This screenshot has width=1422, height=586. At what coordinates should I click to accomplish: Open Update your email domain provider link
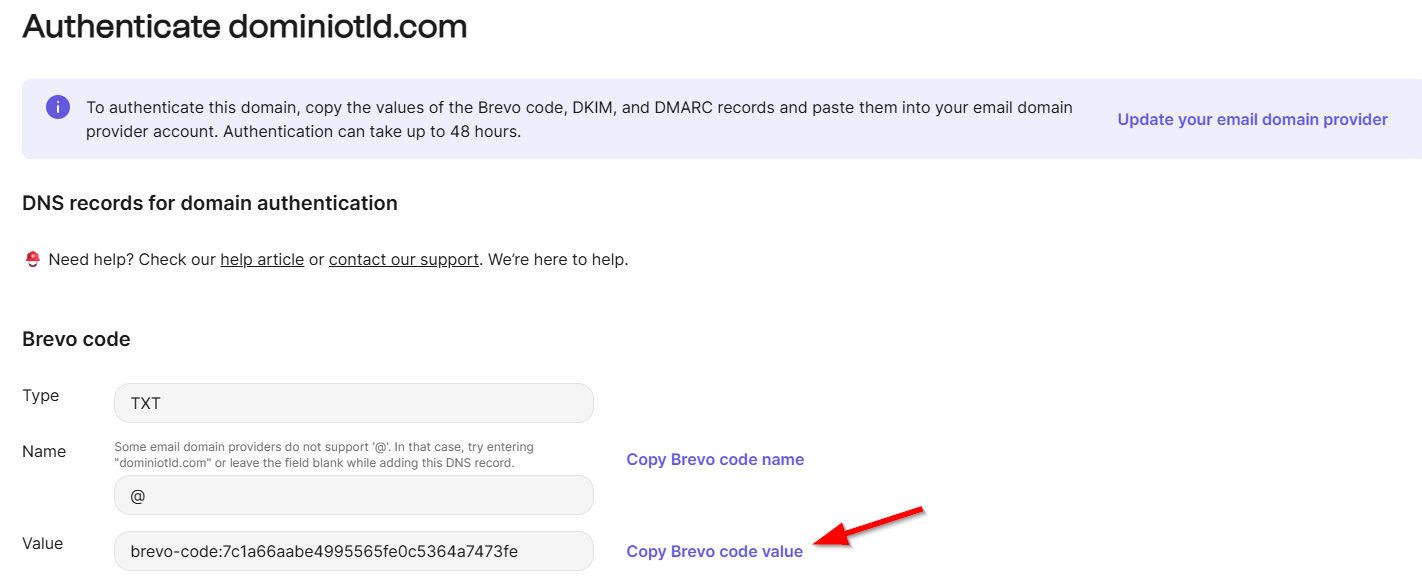click(1252, 119)
